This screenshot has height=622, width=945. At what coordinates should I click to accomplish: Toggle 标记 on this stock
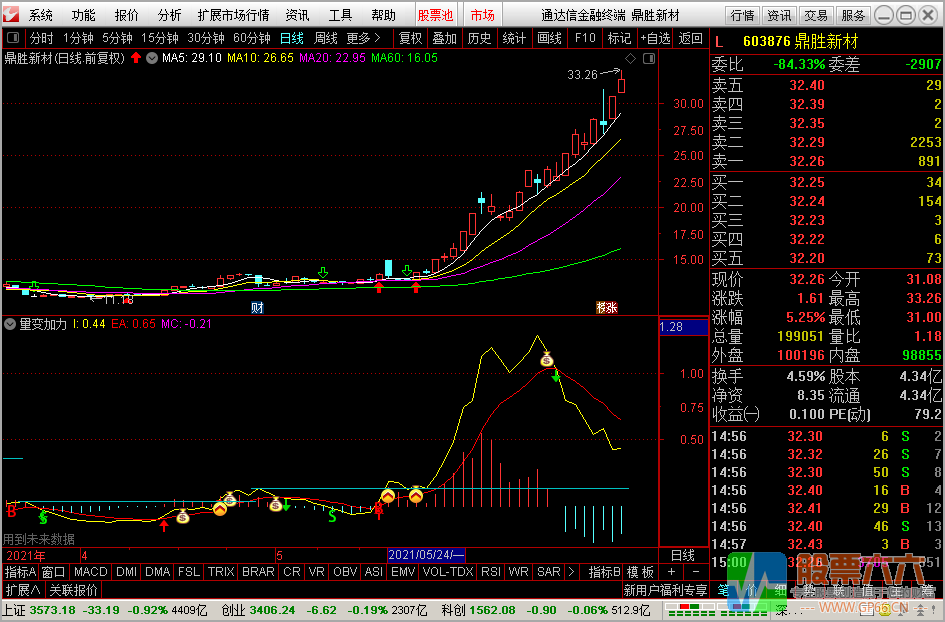click(x=619, y=39)
